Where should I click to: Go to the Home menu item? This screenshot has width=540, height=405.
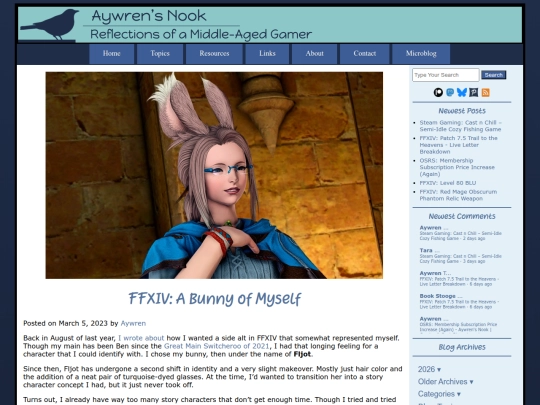point(112,54)
